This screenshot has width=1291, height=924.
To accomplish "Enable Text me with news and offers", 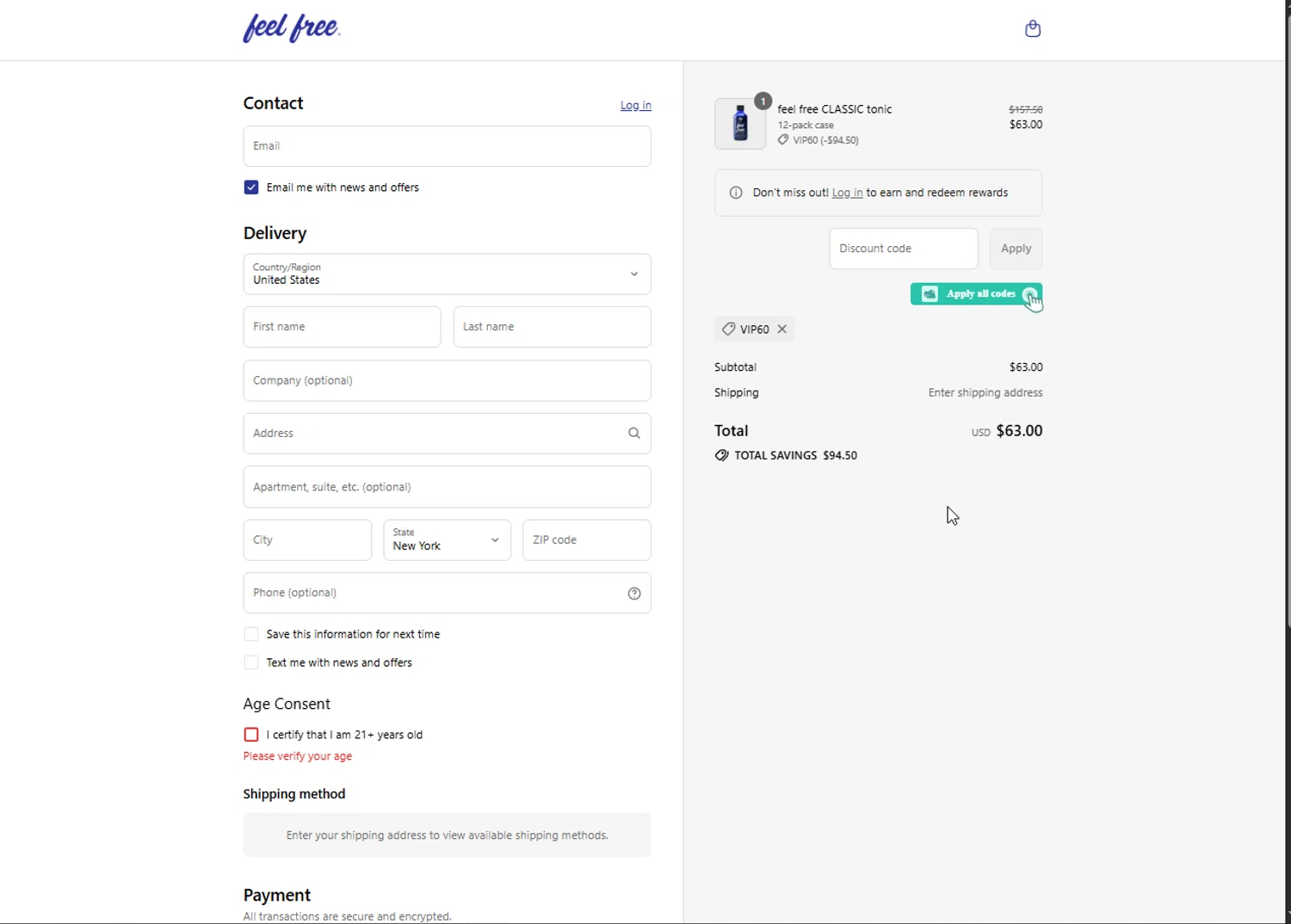I will point(251,663).
